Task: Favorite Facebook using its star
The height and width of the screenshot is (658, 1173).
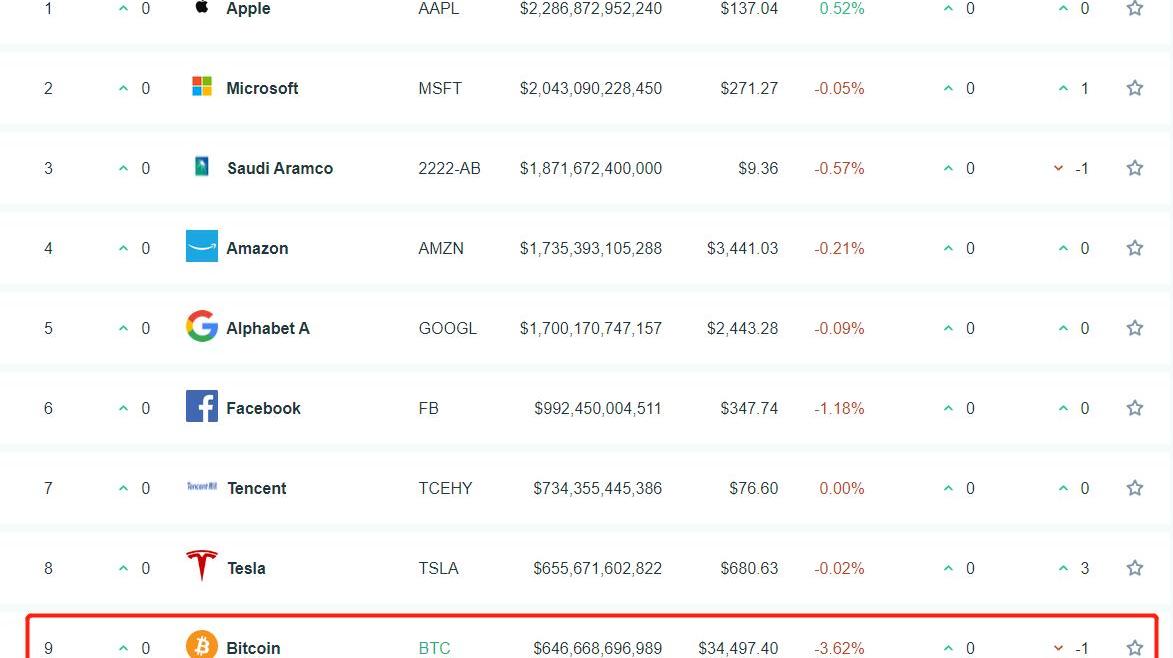Action: click(x=1134, y=408)
